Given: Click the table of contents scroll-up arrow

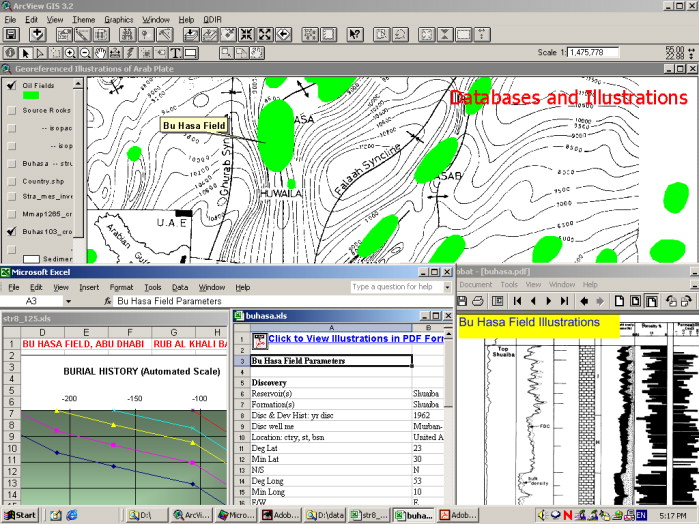Looking at the screenshot, I should tap(78, 84).
